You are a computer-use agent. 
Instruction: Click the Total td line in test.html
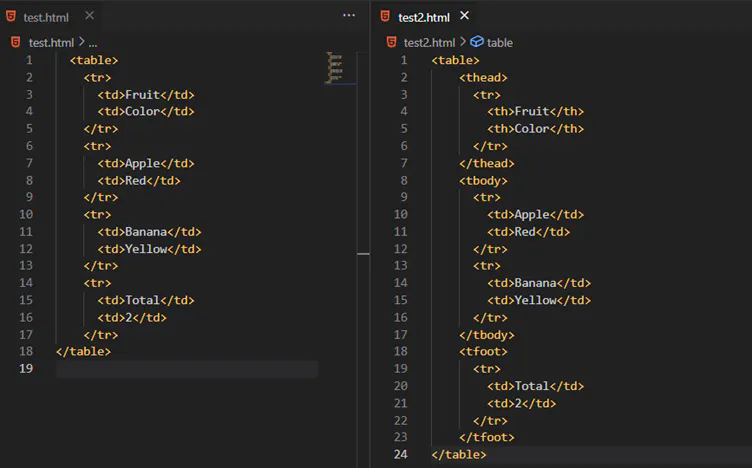coord(146,301)
